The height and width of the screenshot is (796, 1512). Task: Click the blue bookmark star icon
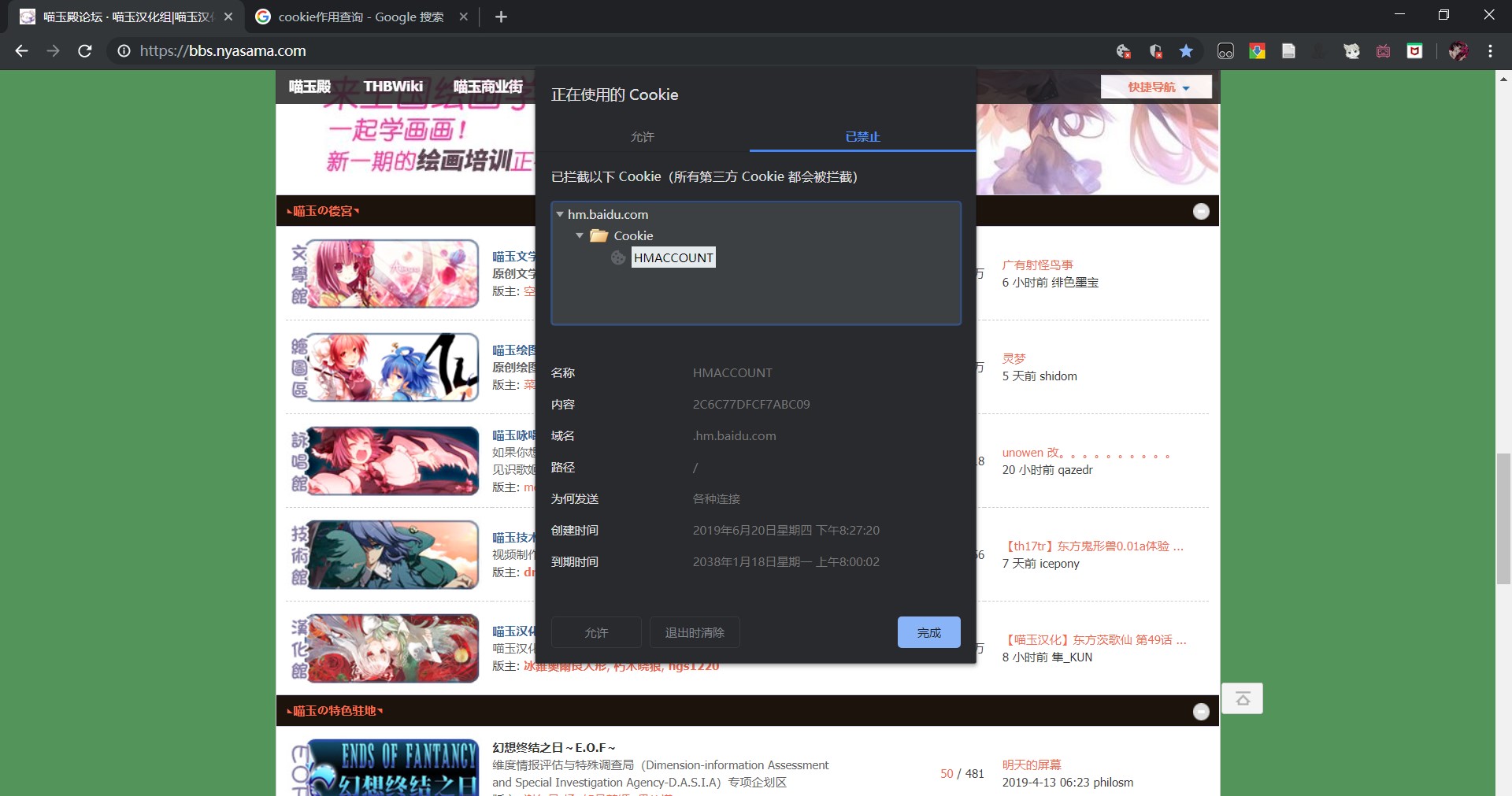pos(1186,51)
